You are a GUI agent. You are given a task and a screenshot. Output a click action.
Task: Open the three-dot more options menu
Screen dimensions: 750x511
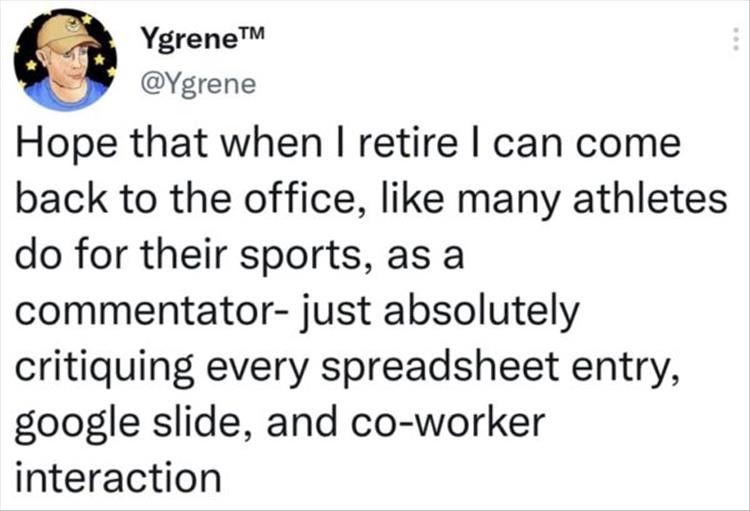[737, 39]
